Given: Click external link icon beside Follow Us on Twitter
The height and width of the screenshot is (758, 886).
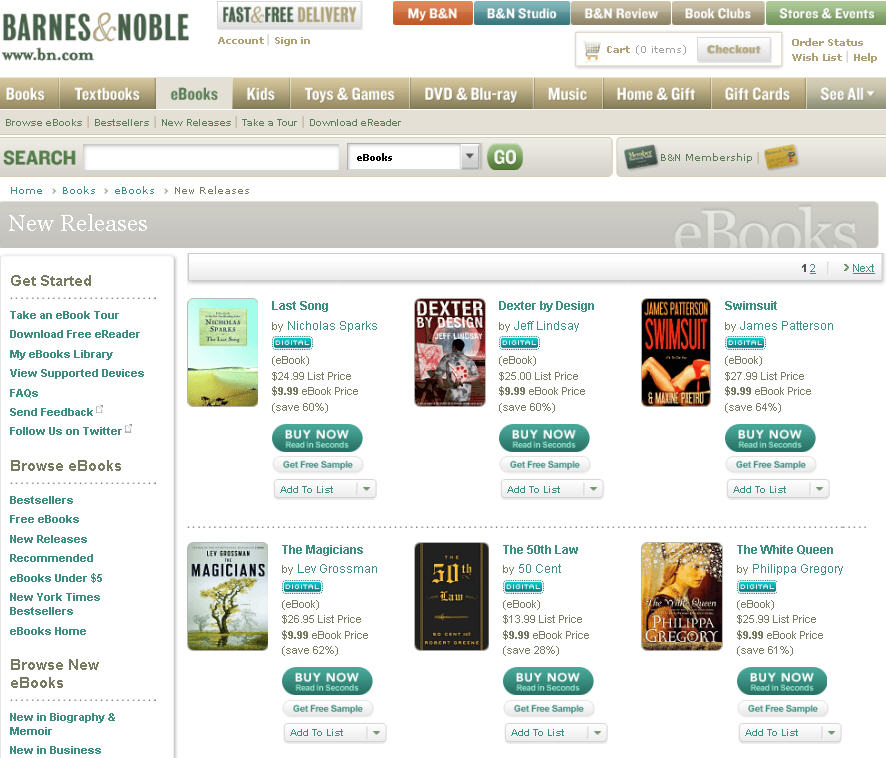Looking at the screenshot, I should tap(128, 428).
